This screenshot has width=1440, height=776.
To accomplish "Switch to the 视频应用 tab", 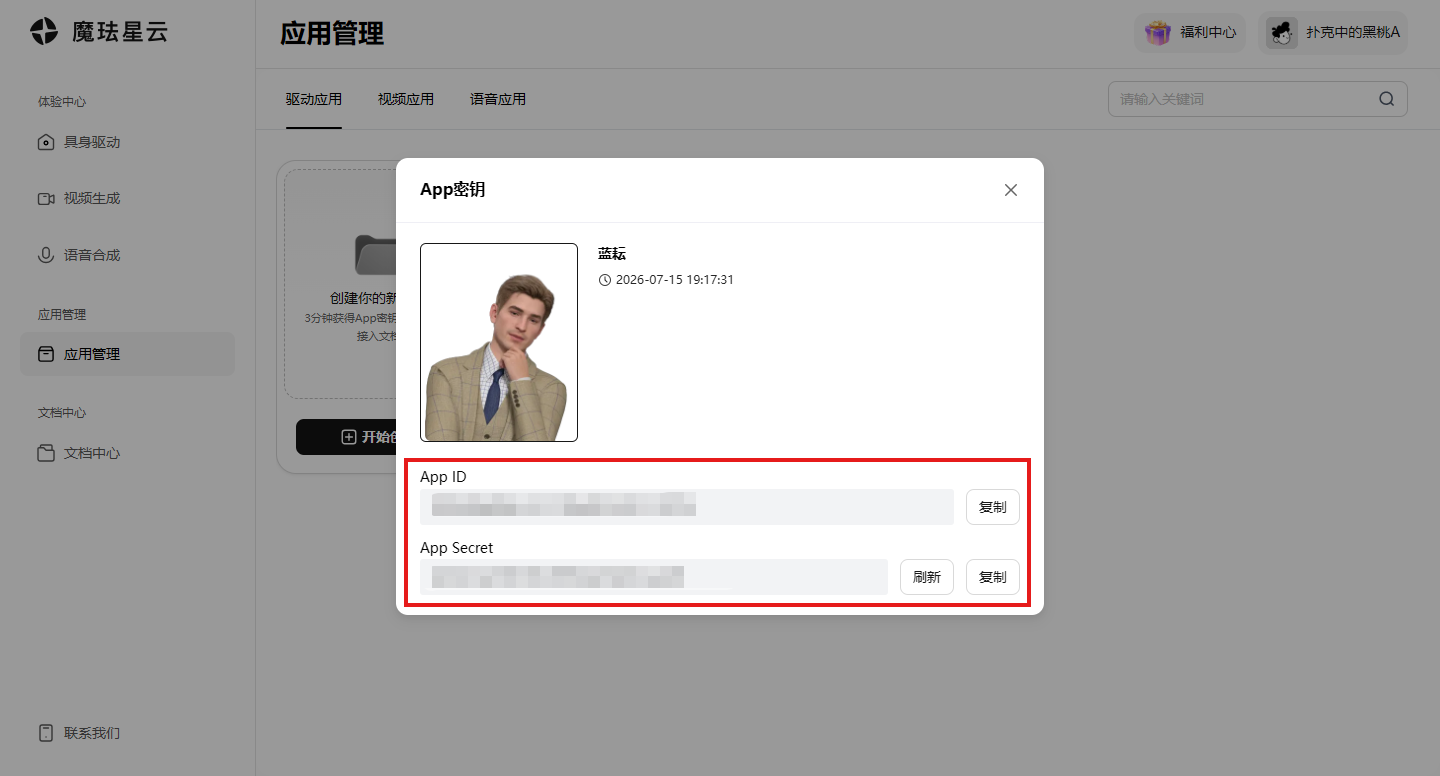I will [406, 99].
